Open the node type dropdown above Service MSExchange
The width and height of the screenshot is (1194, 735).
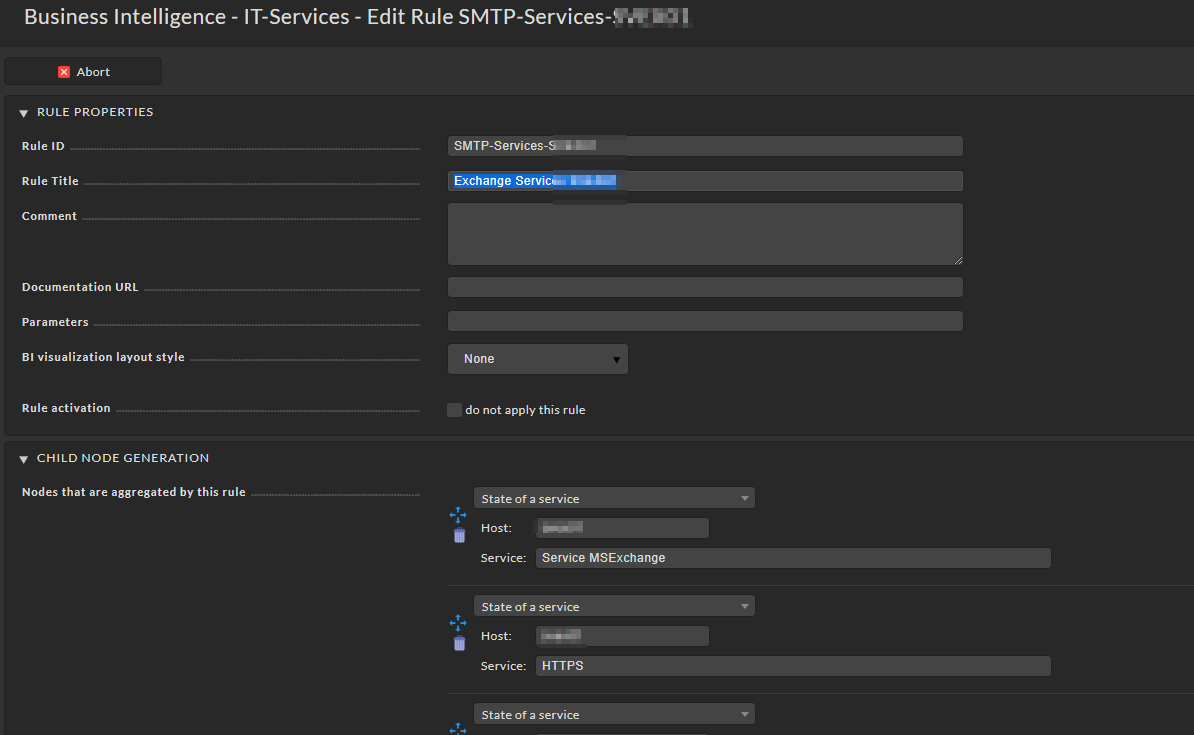pyautogui.click(x=614, y=498)
